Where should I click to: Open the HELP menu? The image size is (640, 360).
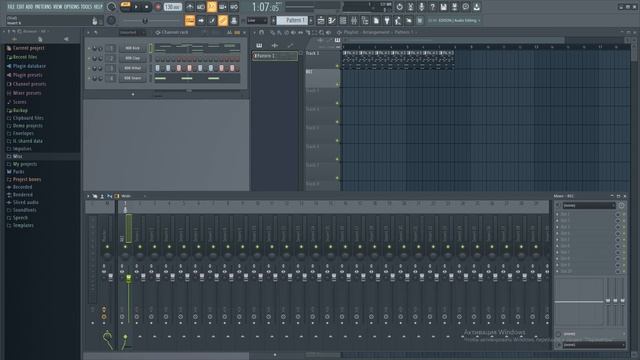pos(98,7)
